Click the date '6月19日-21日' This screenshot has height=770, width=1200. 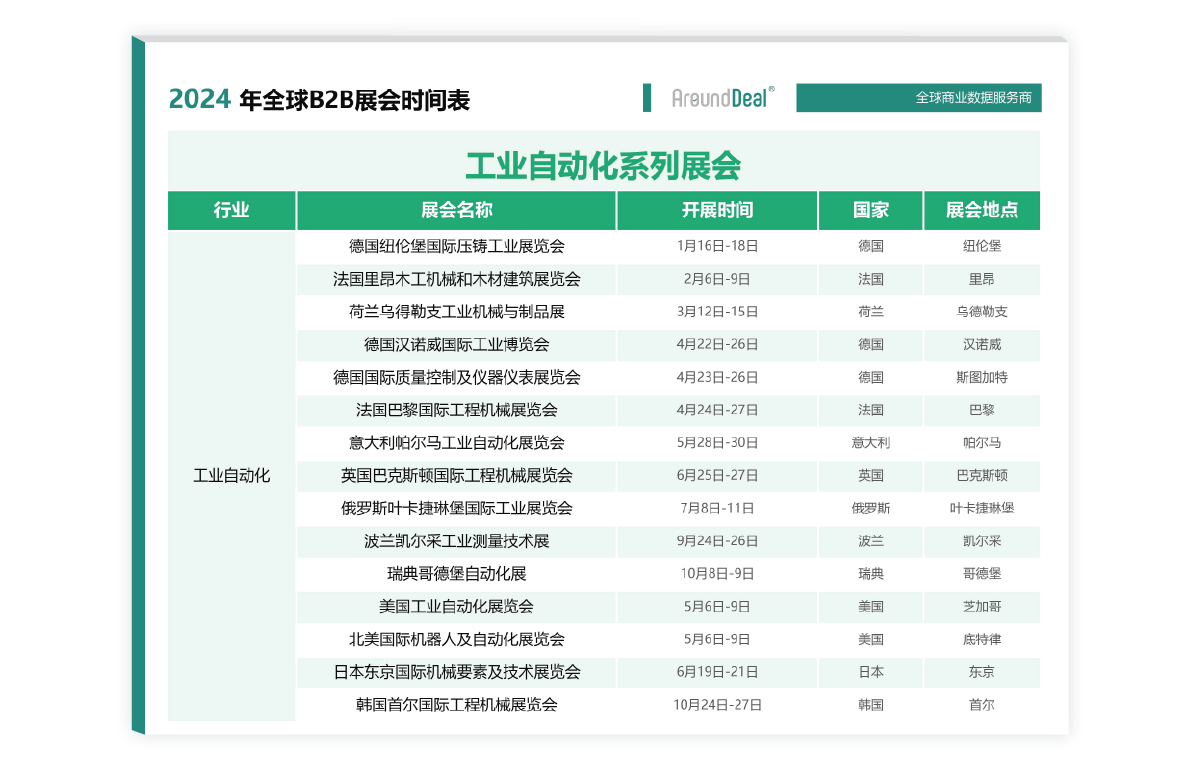717,672
